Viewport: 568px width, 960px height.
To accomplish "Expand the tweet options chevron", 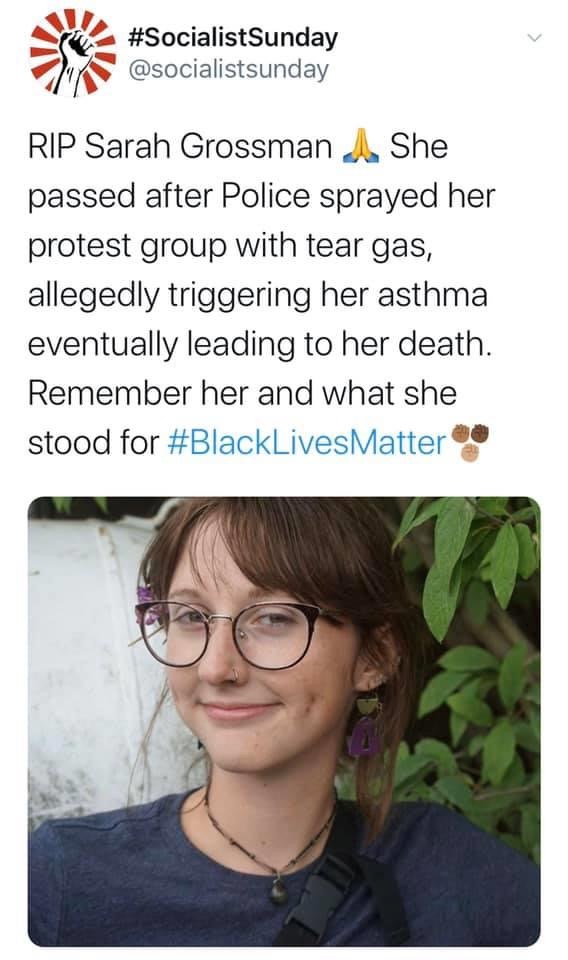I will pyautogui.click(x=536, y=38).
